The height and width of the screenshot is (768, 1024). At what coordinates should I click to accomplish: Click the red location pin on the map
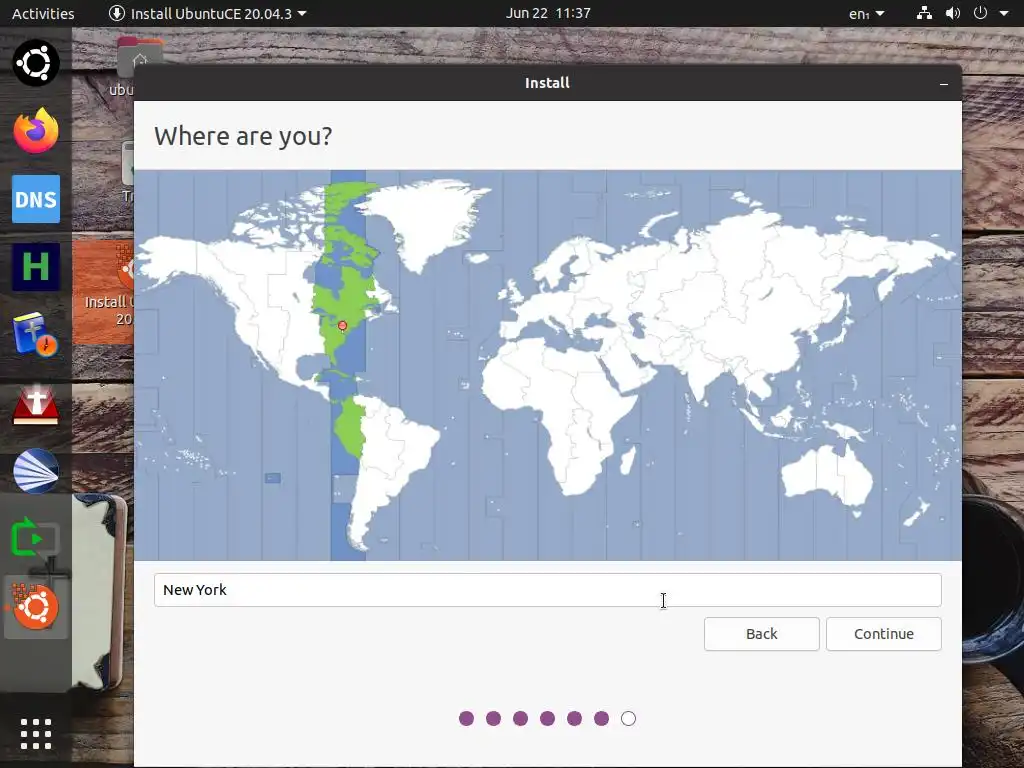point(342,326)
